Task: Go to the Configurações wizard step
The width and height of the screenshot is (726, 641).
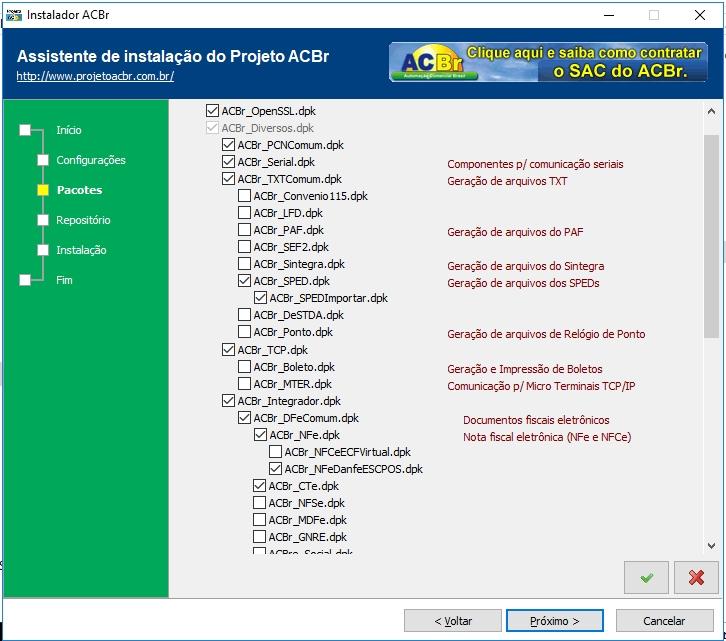Action: [91, 160]
